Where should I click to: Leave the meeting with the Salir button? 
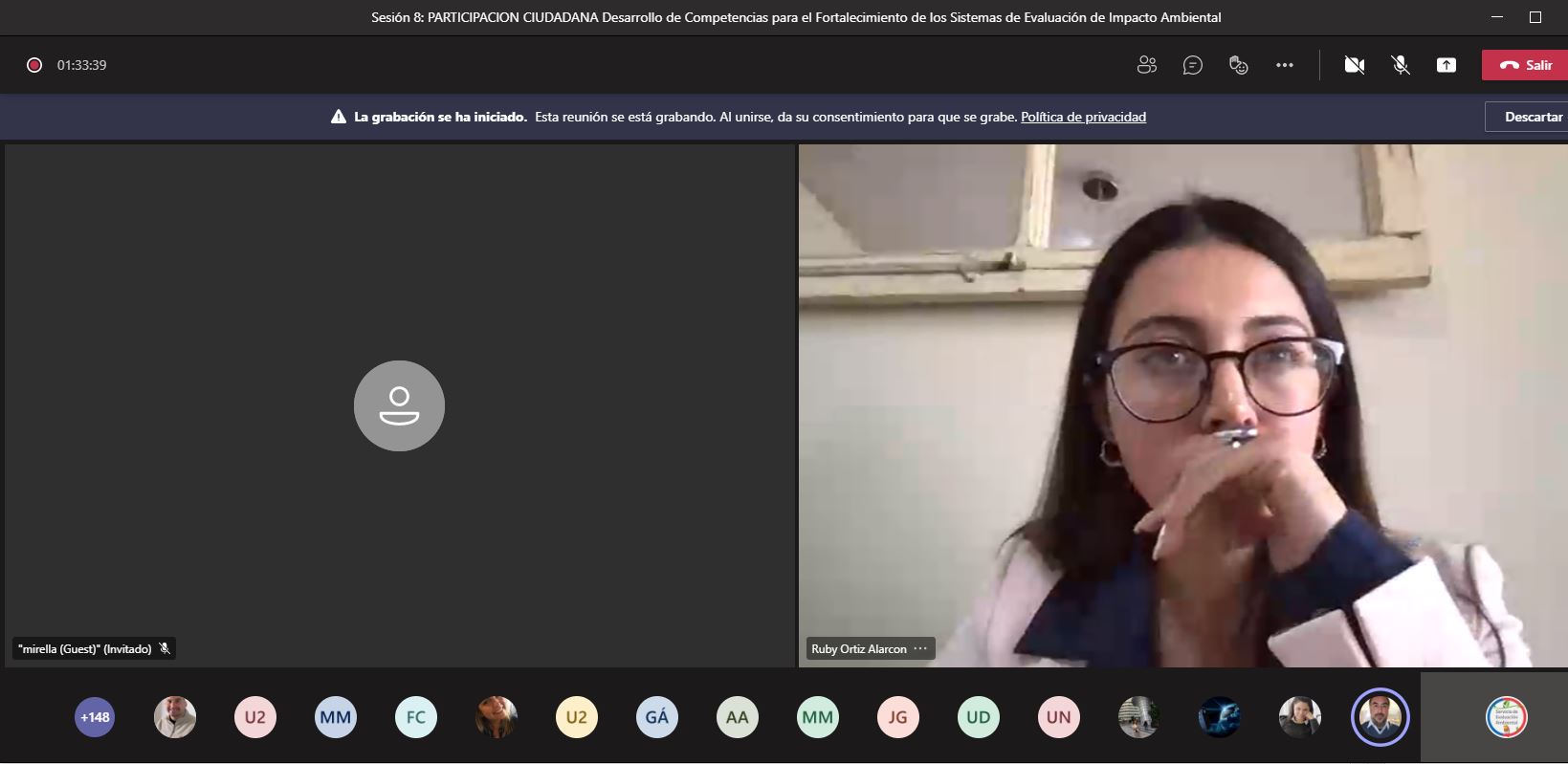pyautogui.click(x=1526, y=65)
